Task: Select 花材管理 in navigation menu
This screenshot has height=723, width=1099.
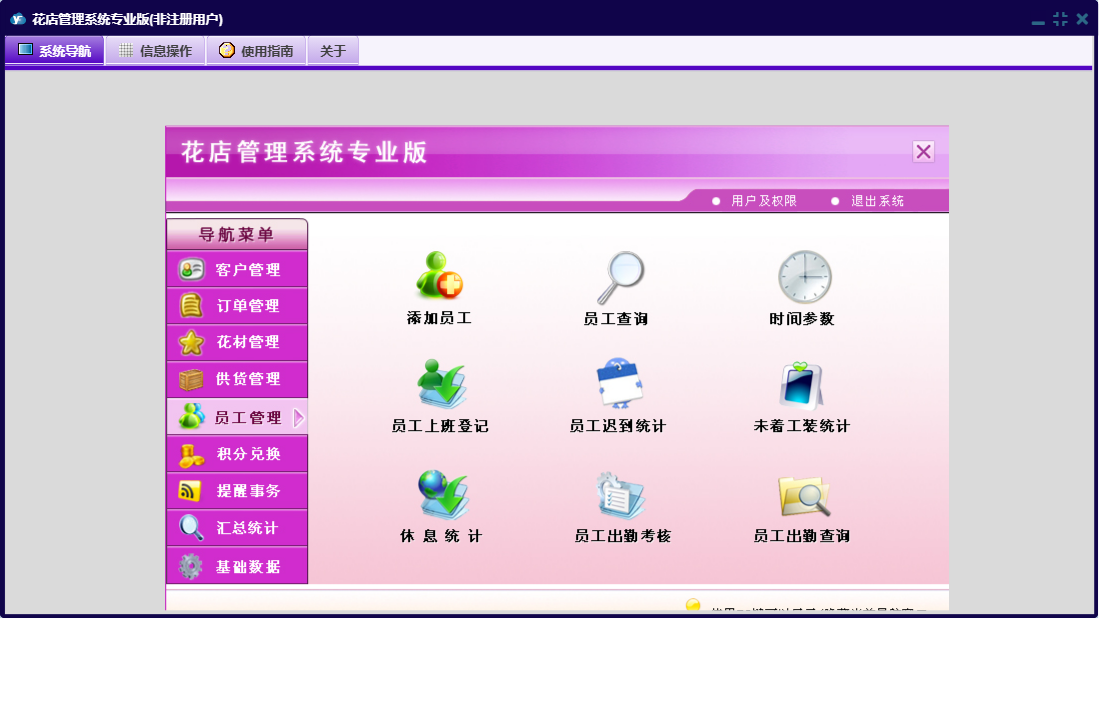Action: [x=237, y=343]
